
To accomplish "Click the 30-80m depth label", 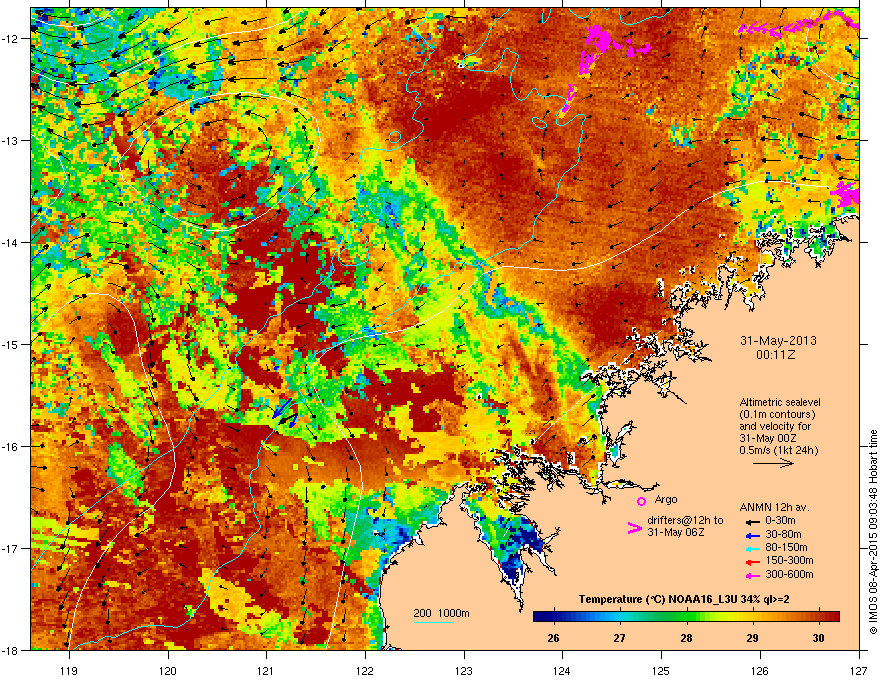I will 783,534.
